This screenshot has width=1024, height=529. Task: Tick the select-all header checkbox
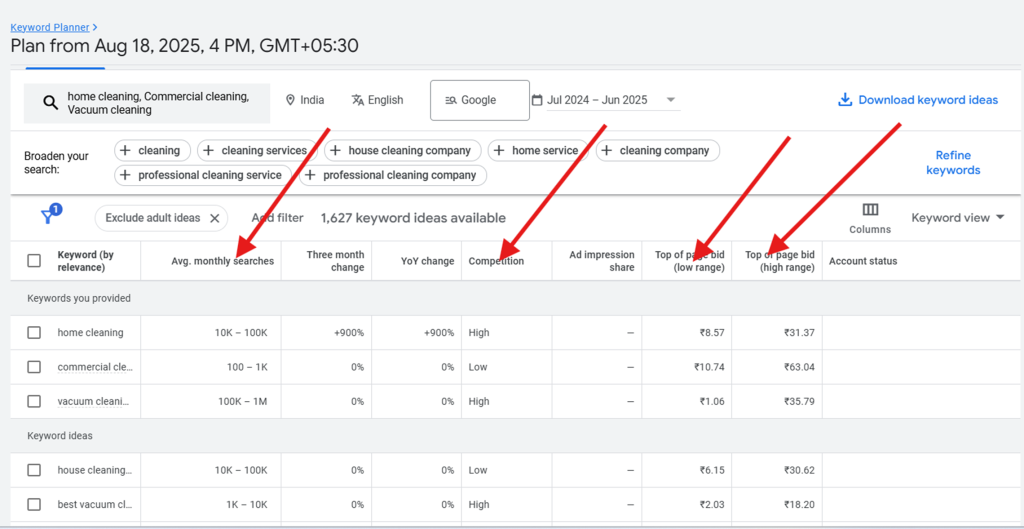coord(34,261)
